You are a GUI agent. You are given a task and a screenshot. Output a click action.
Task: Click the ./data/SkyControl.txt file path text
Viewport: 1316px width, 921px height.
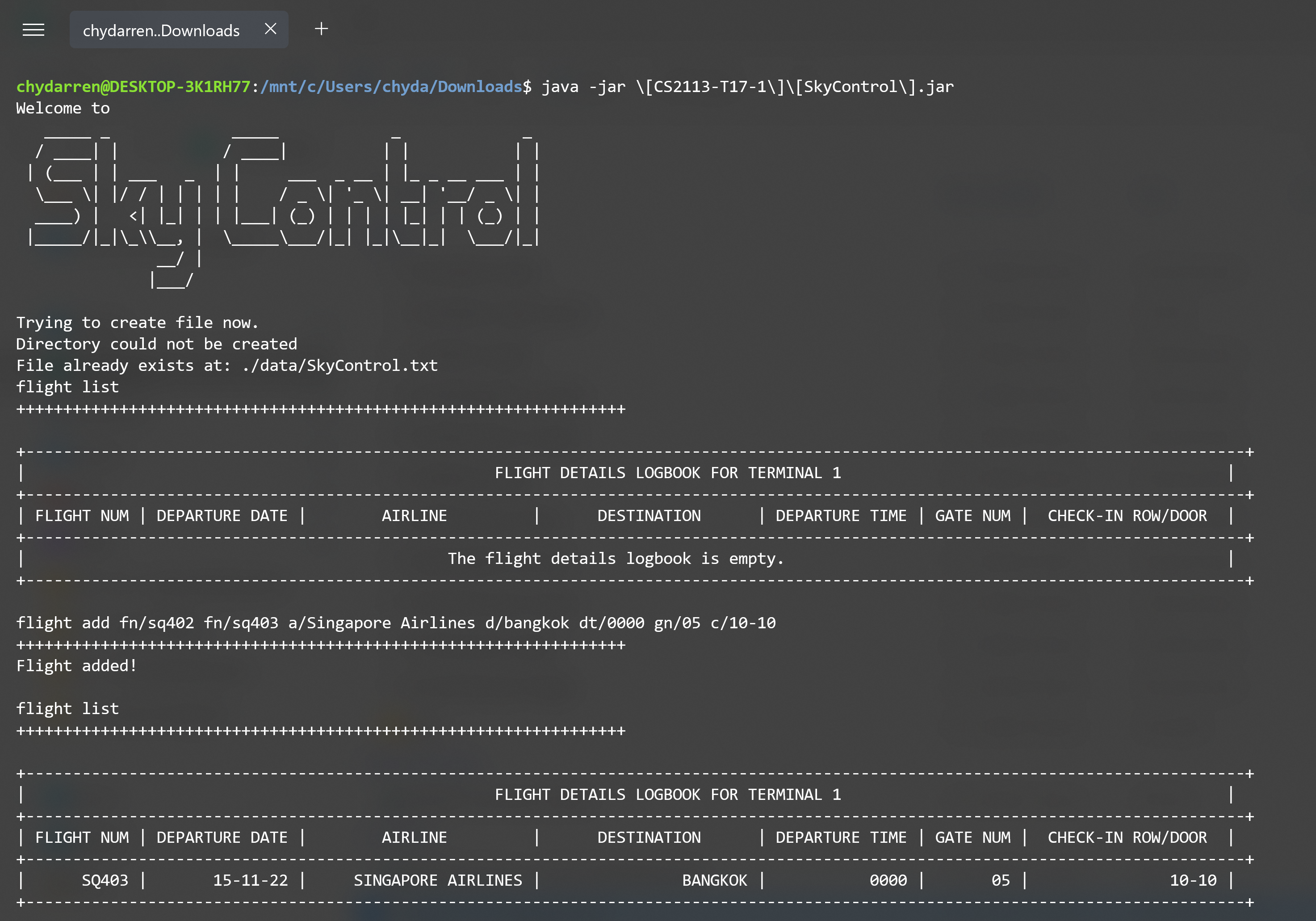click(x=340, y=366)
